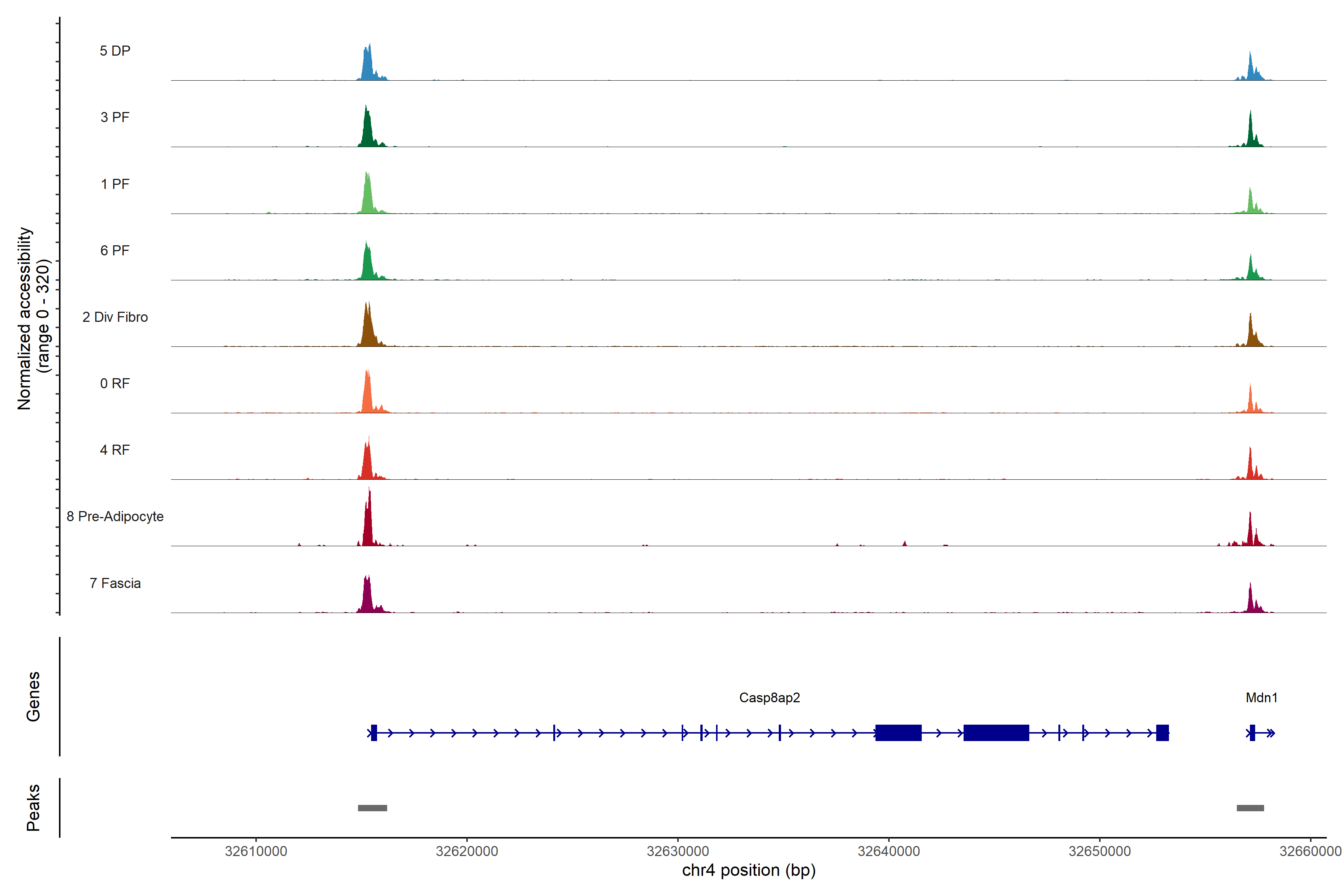Click the 8 Pre-Adipocyte track label
This screenshot has width=1344, height=896.
[x=115, y=517]
